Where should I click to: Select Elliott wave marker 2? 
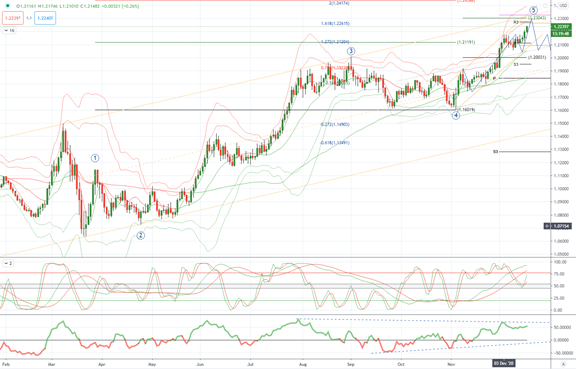click(x=141, y=236)
